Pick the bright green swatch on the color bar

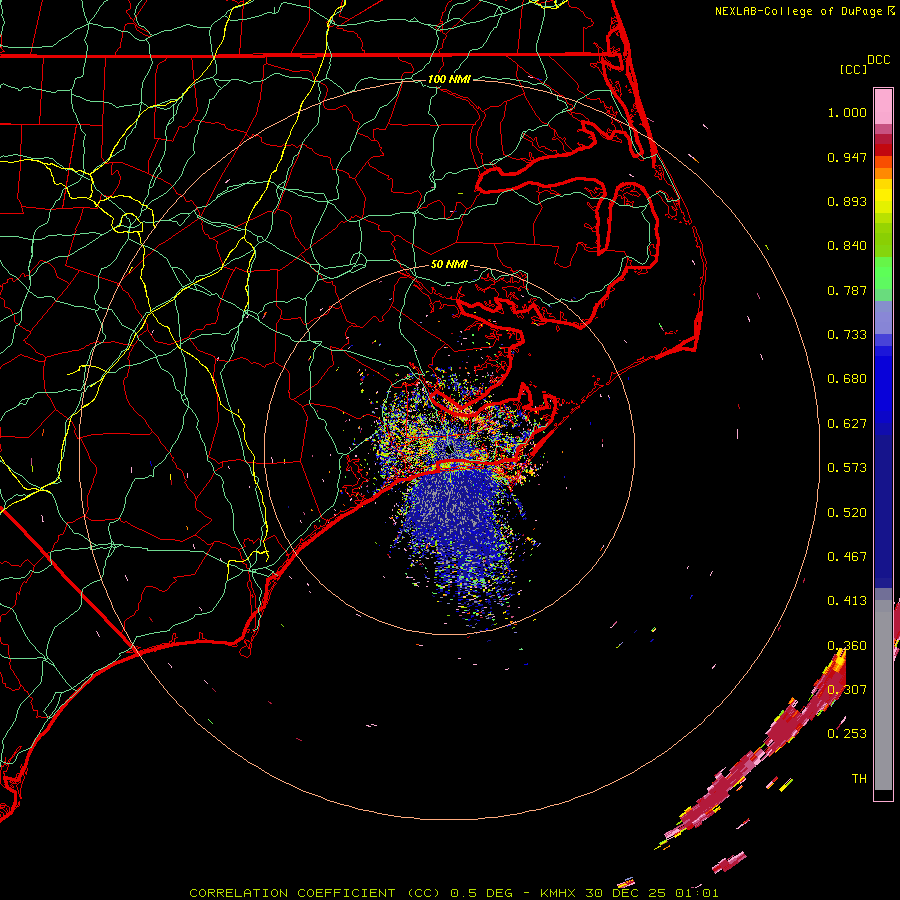pos(883,273)
